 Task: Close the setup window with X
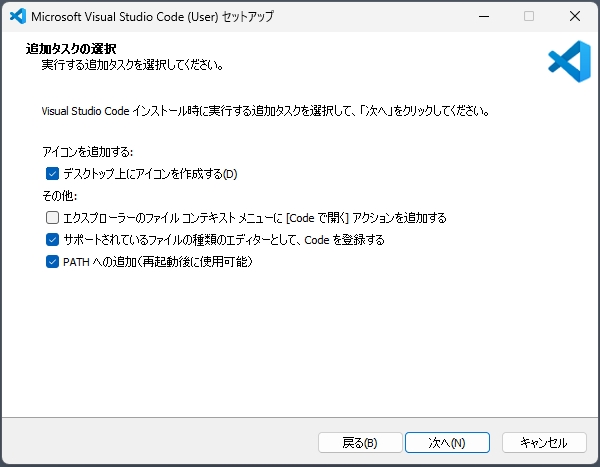point(574,16)
